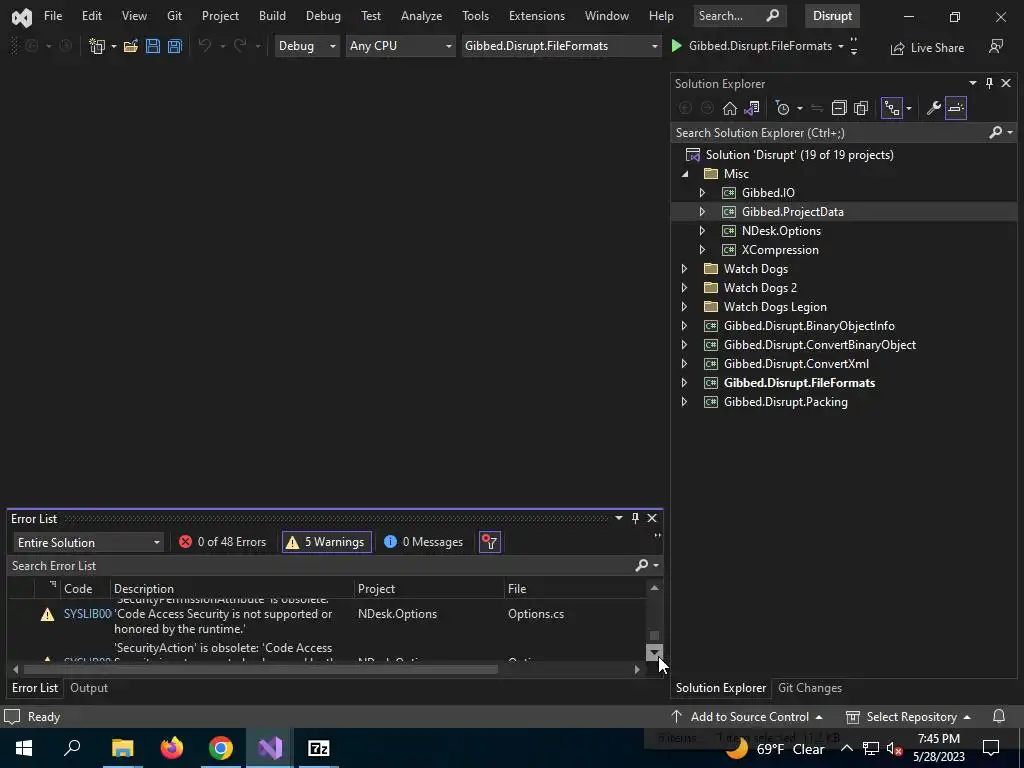Click the Error List horizontal scrollbar
Screen dimensions: 1024x768
(x=261, y=669)
